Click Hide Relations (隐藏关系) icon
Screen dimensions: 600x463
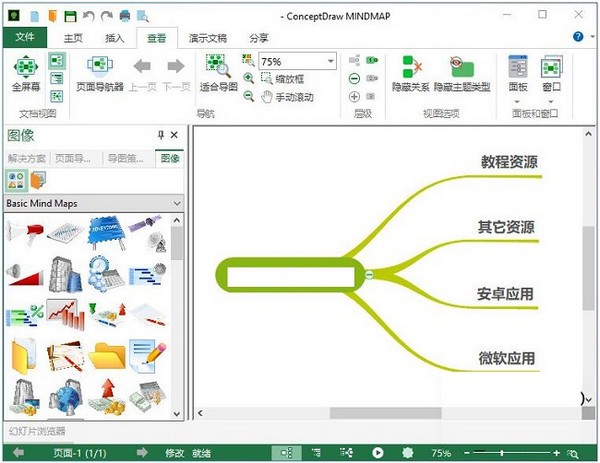pyautogui.click(x=410, y=70)
